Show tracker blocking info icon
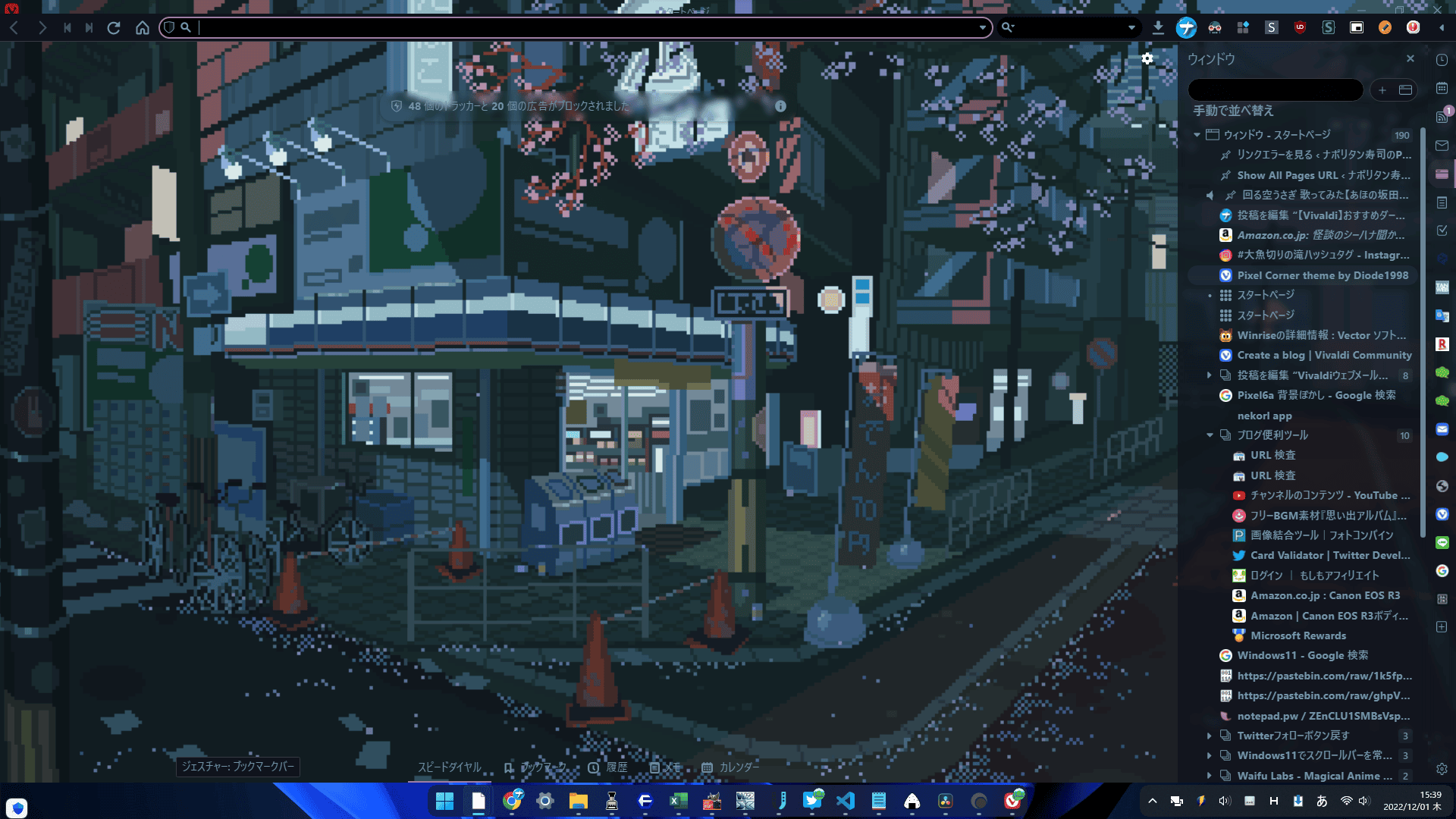The image size is (1456, 819). click(x=780, y=106)
